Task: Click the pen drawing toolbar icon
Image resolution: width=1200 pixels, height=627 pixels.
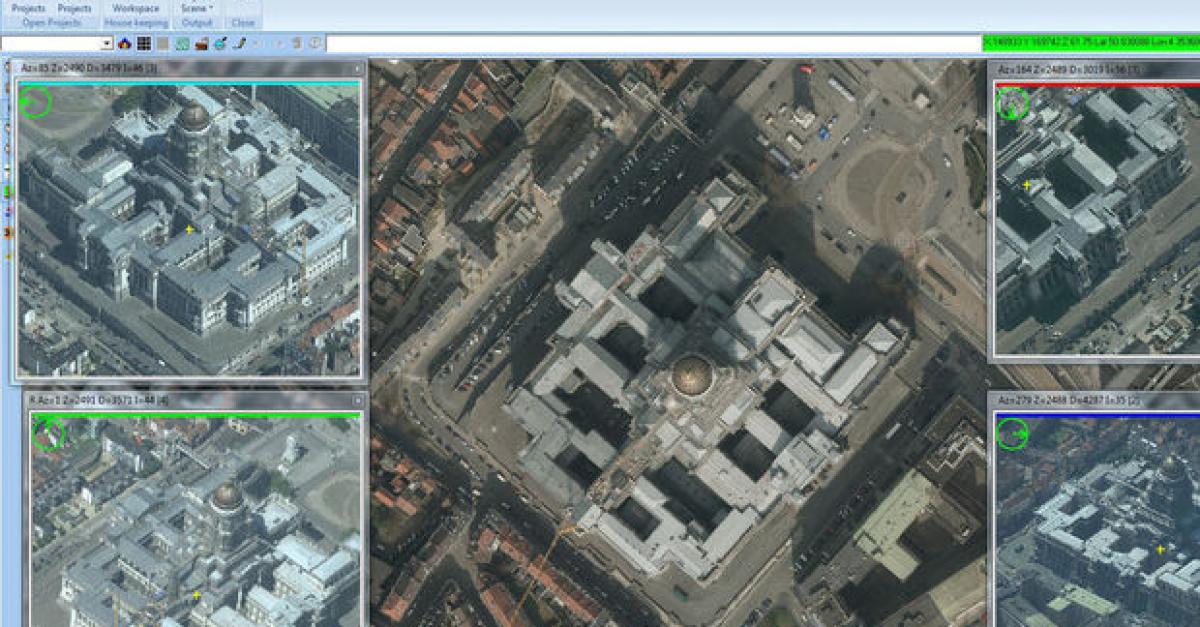Action: pyautogui.click(x=239, y=44)
